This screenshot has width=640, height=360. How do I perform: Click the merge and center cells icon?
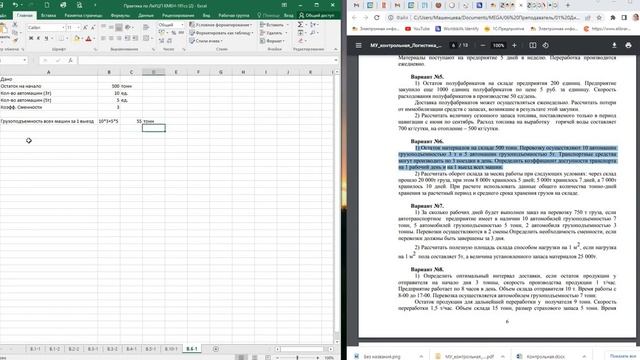(146, 38)
